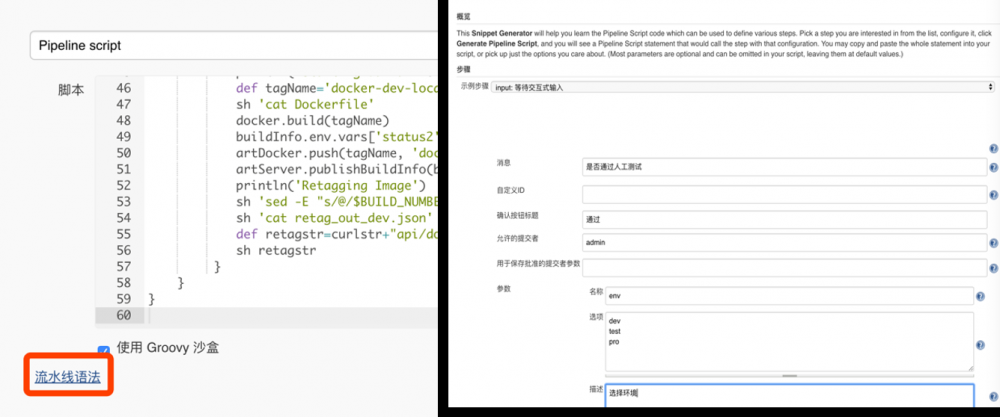Click the 允许的提交者 input containing admin
This screenshot has height=417, width=1000.
click(784, 242)
